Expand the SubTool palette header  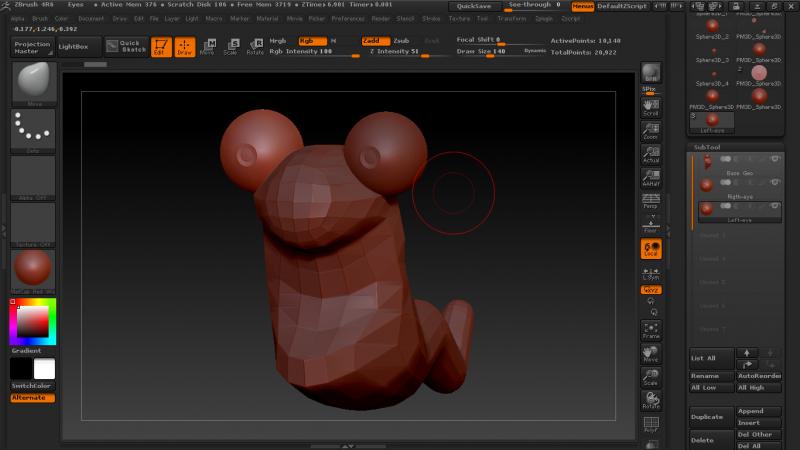point(708,147)
